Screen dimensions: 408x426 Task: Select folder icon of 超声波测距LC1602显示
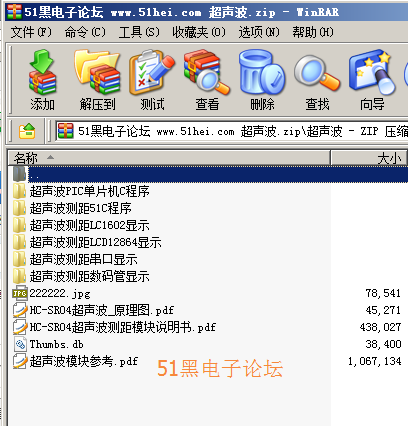coord(20,225)
